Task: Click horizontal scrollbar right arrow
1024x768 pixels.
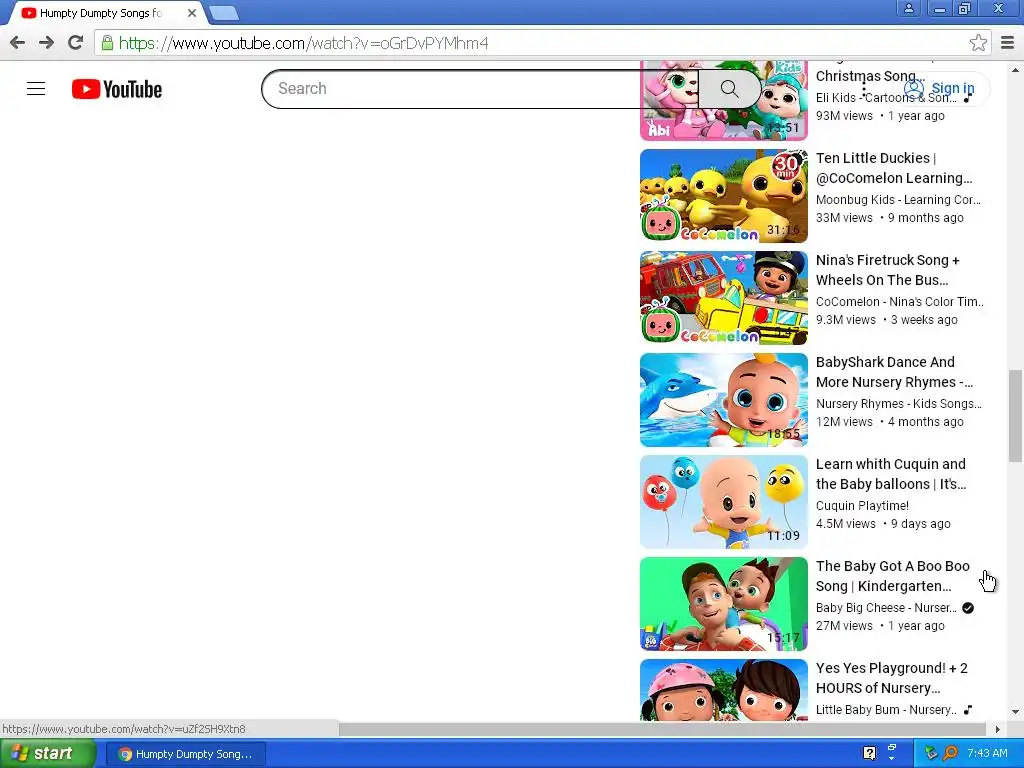Action: (x=998, y=729)
